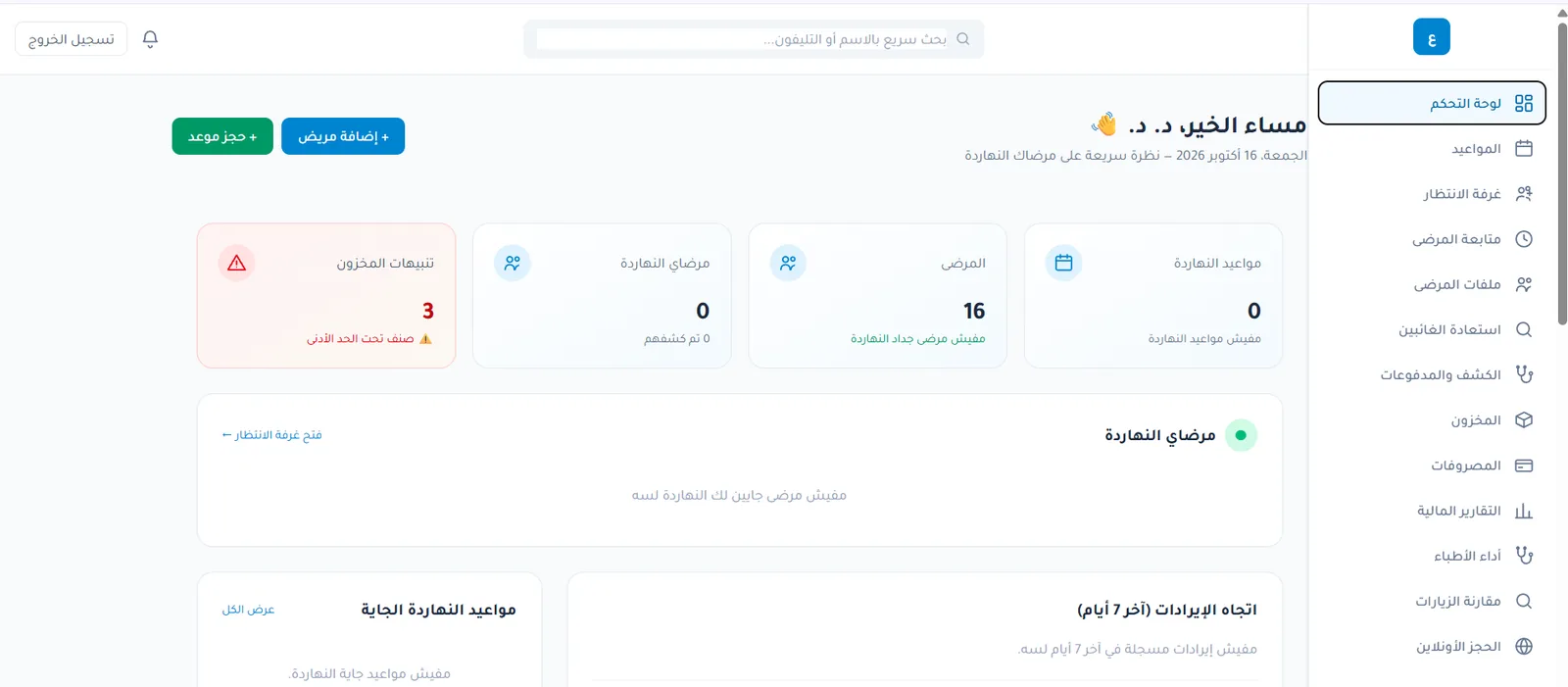Click اتجاه الإيرادات (آخر 7 أيام) heading

[1167, 610]
